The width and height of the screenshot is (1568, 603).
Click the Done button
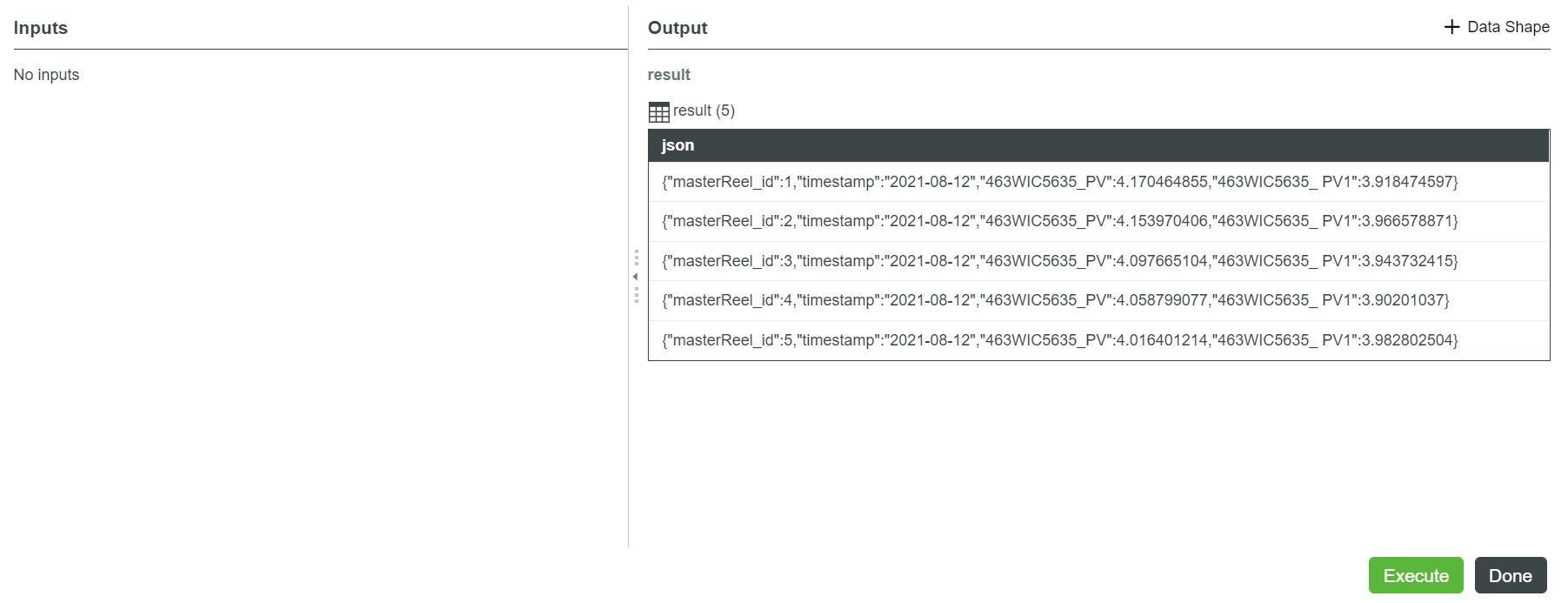pyautogui.click(x=1510, y=575)
